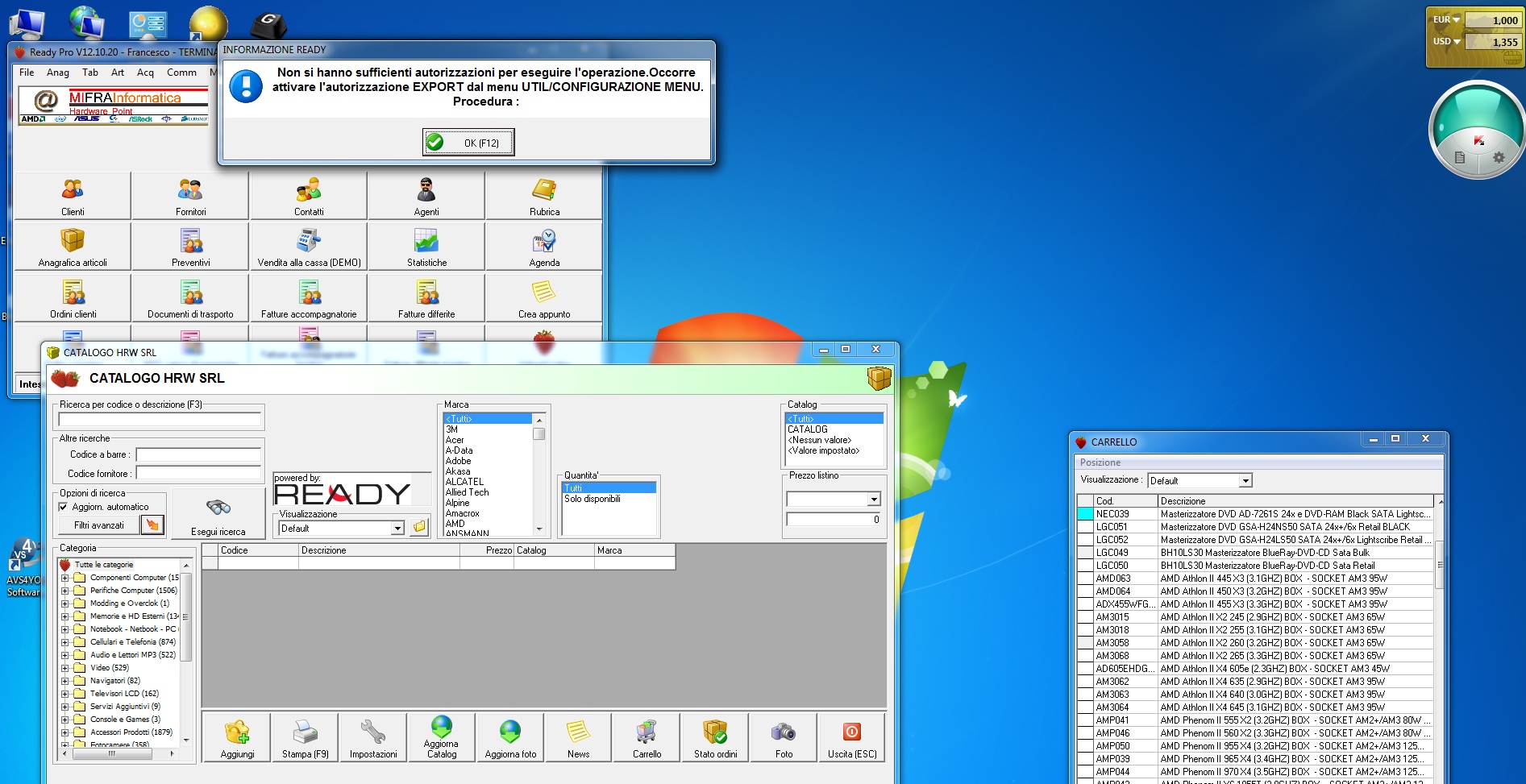Viewport: 1526px width, 784px height.
Task: Expand Televisori LCD category
Action: (x=65, y=694)
